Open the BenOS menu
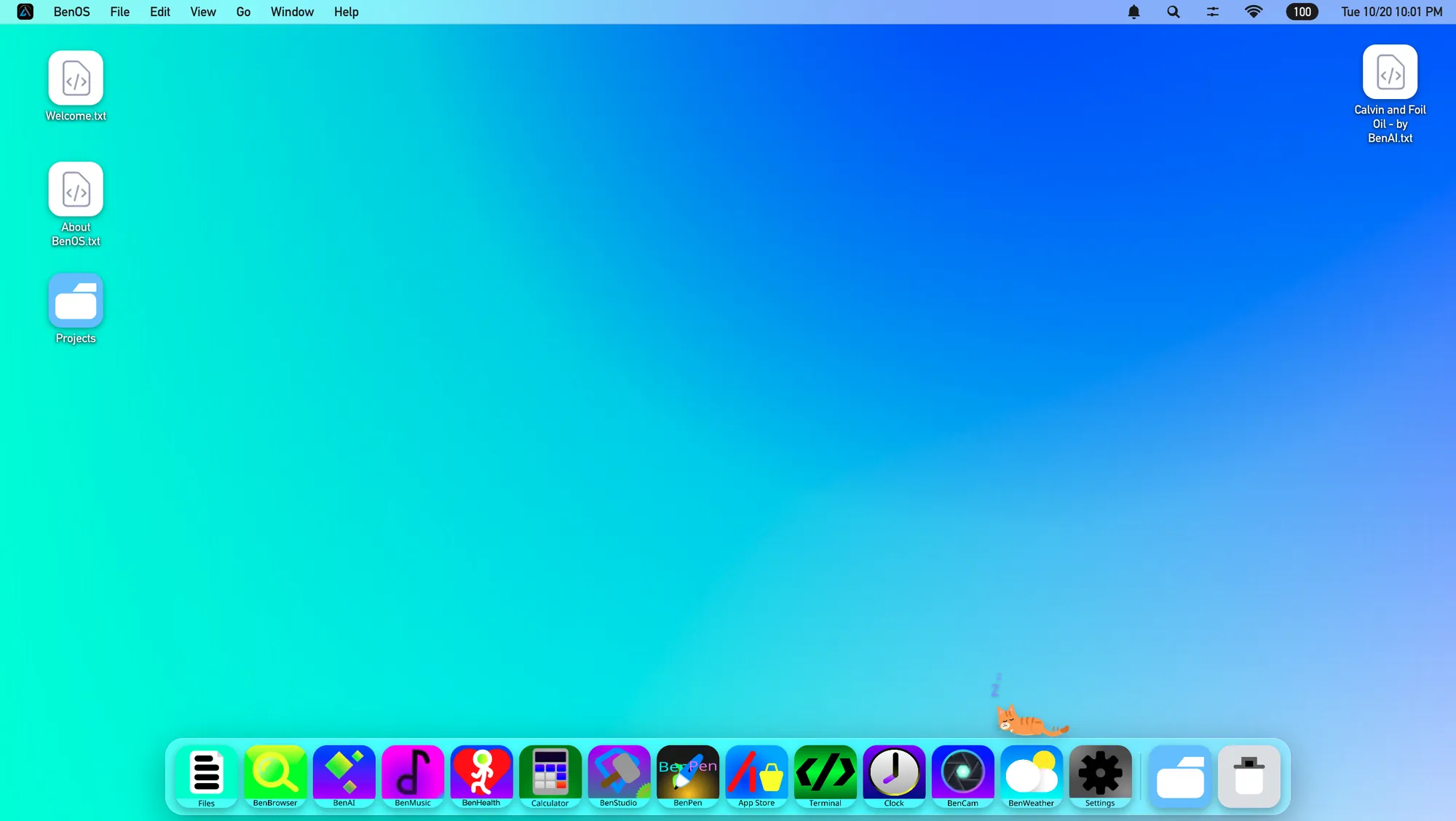 pyautogui.click(x=71, y=12)
